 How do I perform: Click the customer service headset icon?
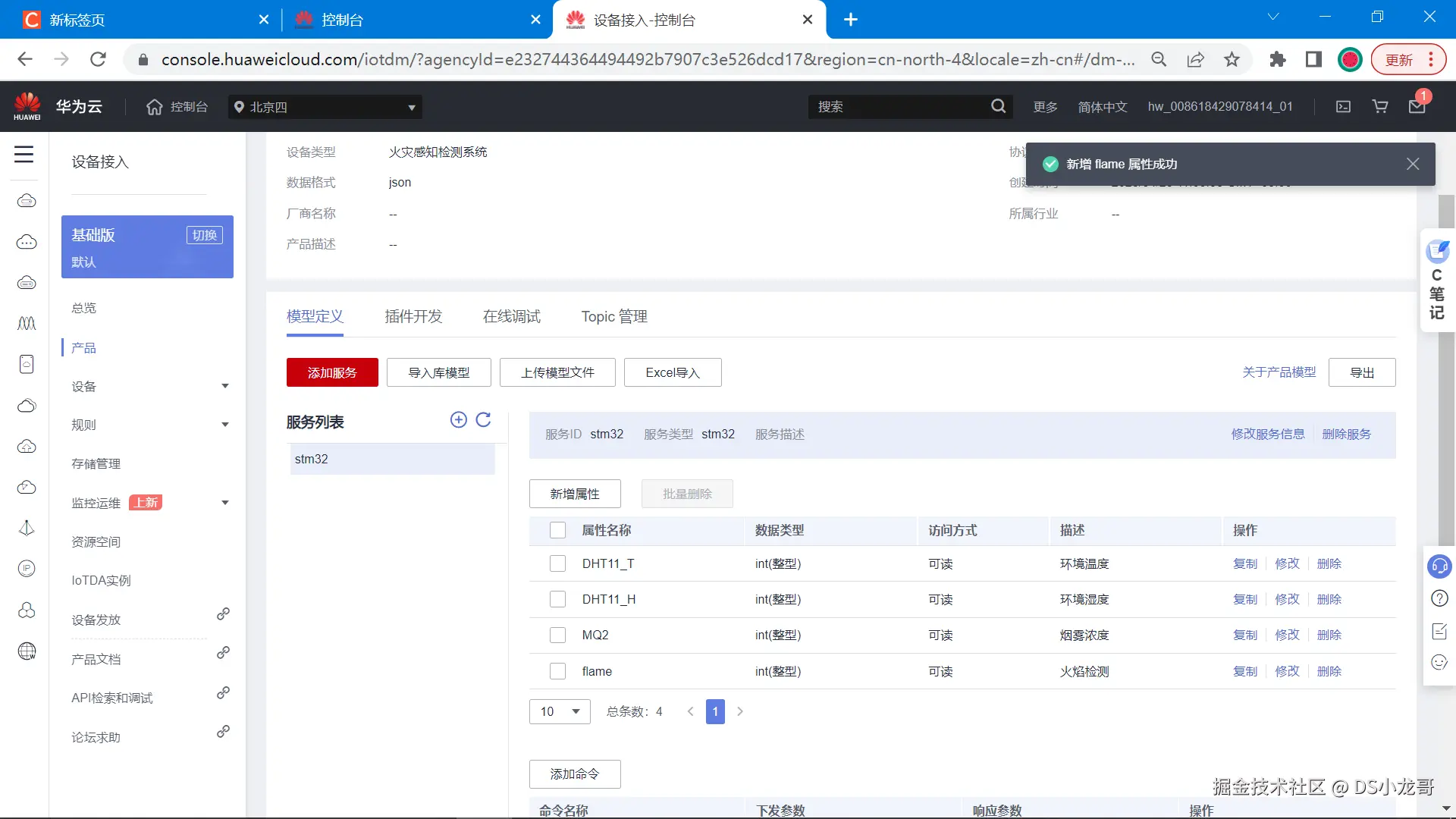[x=1439, y=566]
